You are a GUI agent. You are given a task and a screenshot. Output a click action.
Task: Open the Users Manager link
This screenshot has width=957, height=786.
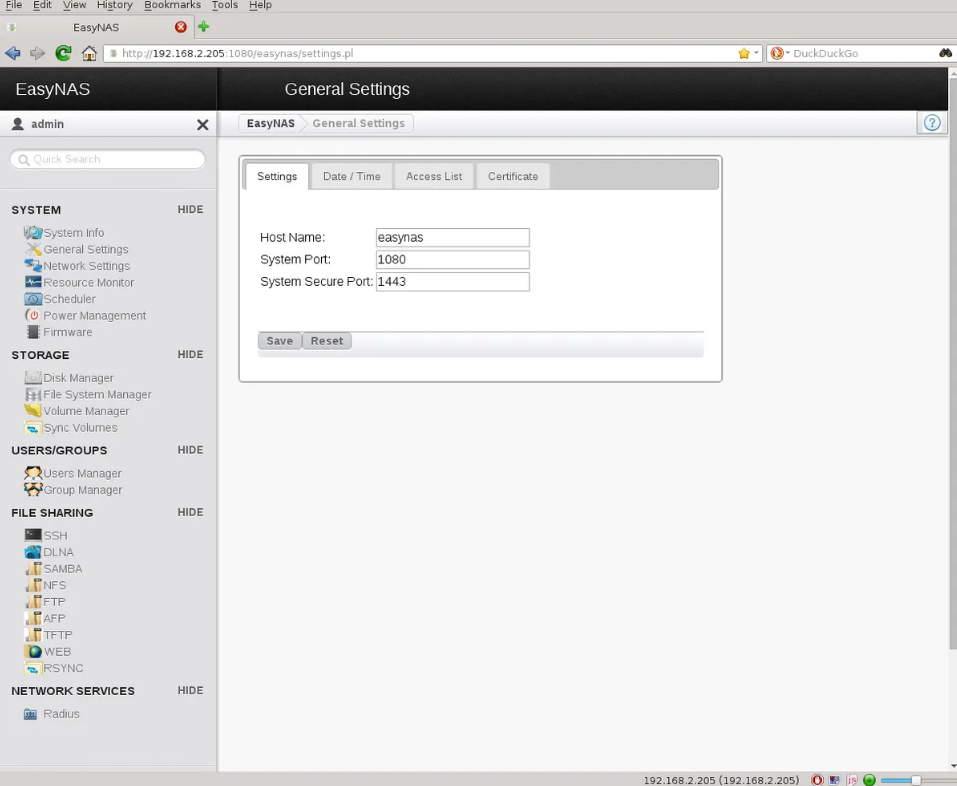point(82,473)
